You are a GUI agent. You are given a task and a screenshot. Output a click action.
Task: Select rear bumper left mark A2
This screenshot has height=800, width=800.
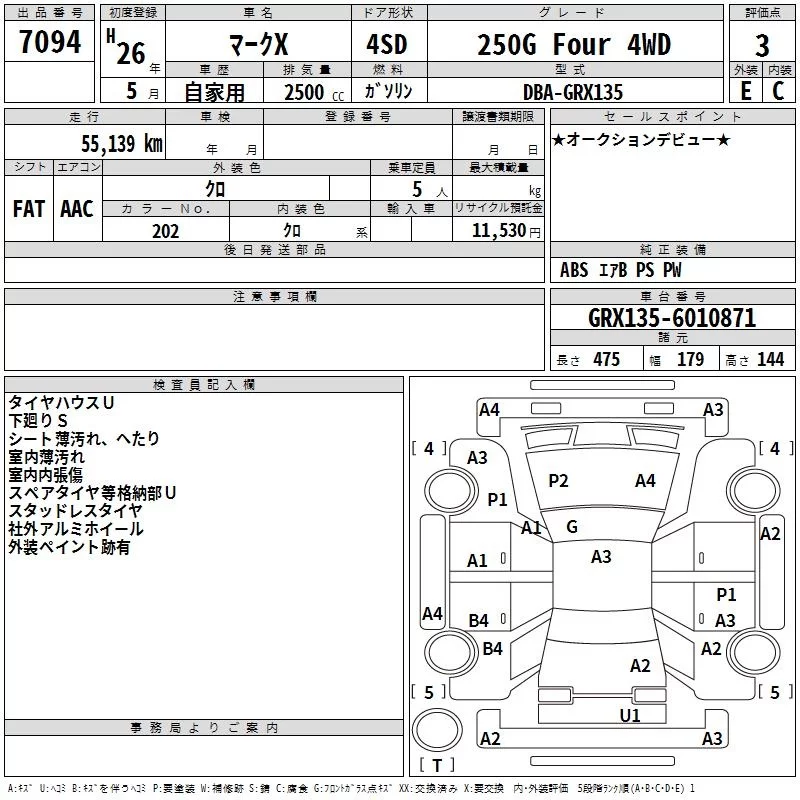coord(490,739)
